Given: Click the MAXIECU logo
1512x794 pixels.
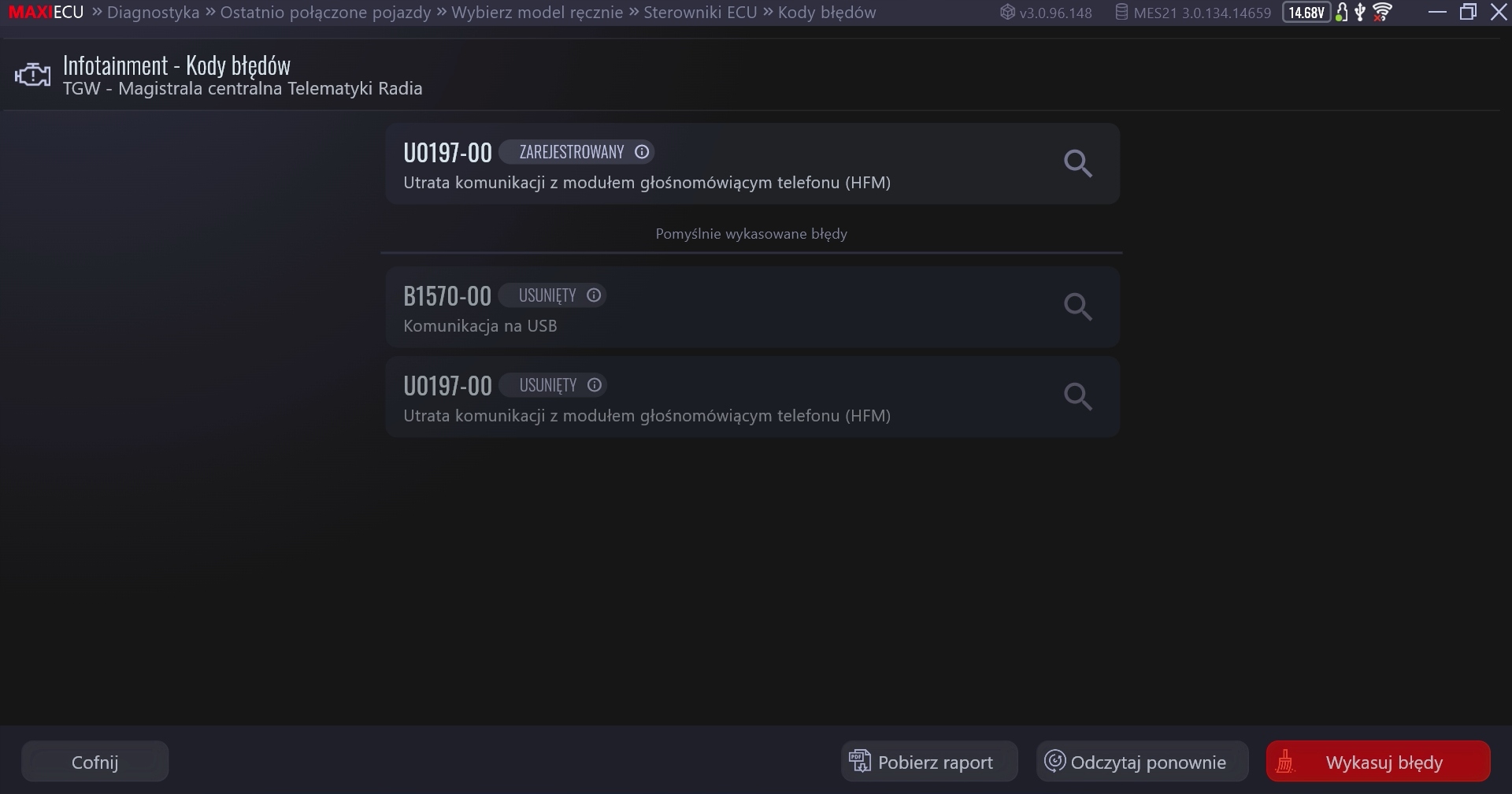Looking at the screenshot, I should [x=46, y=13].
